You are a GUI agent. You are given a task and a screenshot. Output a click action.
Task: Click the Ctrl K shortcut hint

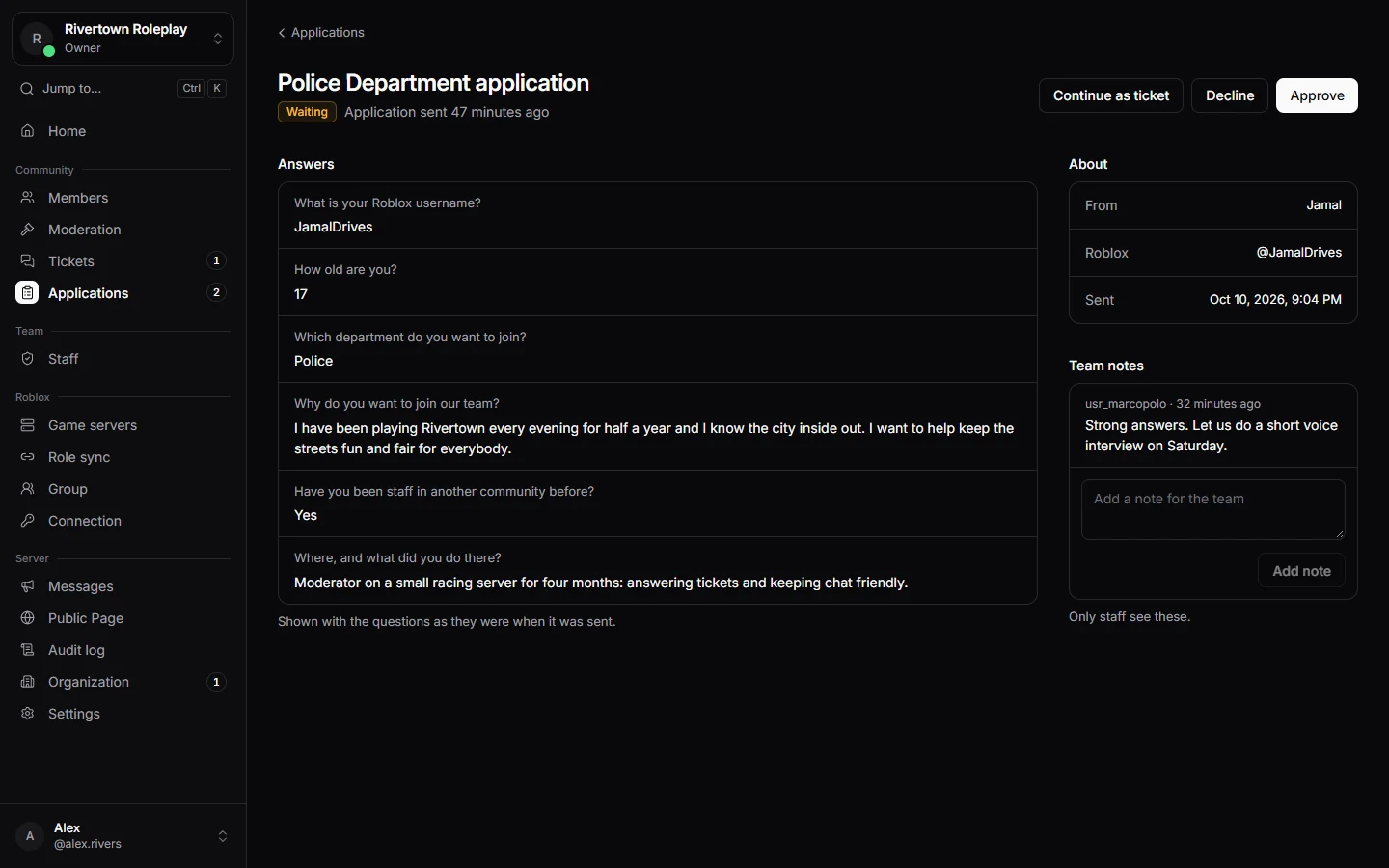click(x=203, y=89)
